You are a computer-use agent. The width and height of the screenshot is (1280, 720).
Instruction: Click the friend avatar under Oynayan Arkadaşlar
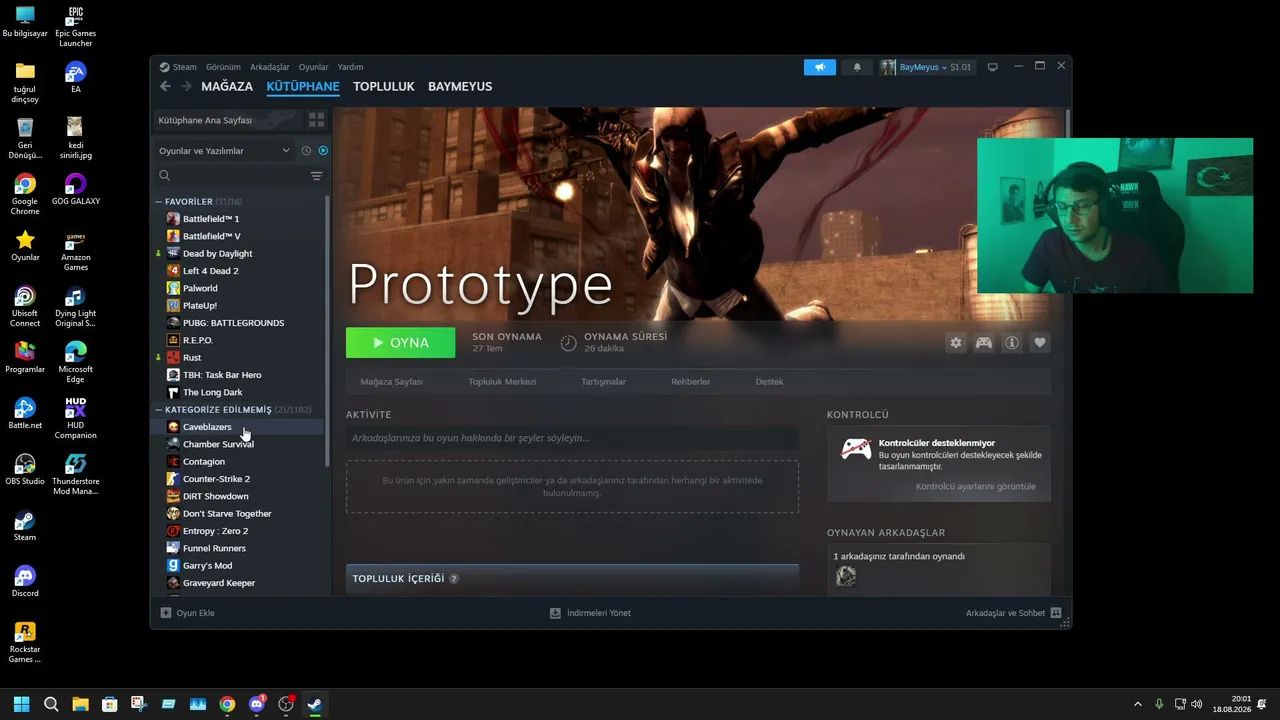846,576
